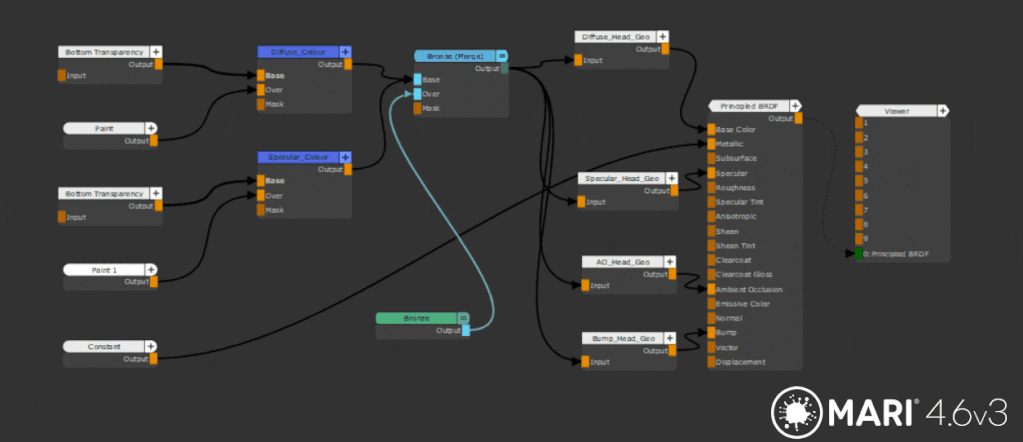Expand the Diffuse_Colour node with plus button
Screen dimensions: 1023x442
coord(345,51)
